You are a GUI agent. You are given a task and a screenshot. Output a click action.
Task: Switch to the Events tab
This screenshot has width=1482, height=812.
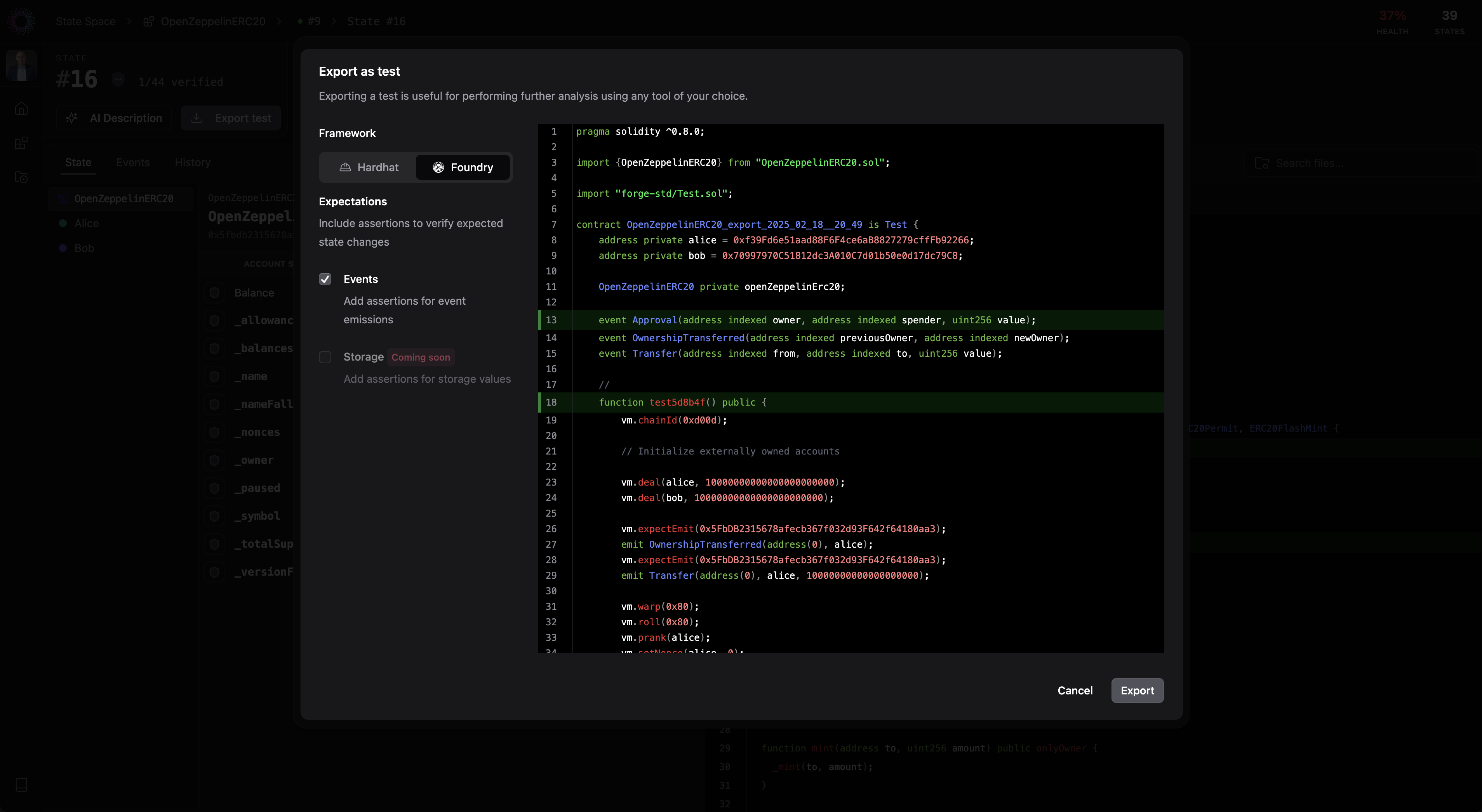[x=133, y=163]
